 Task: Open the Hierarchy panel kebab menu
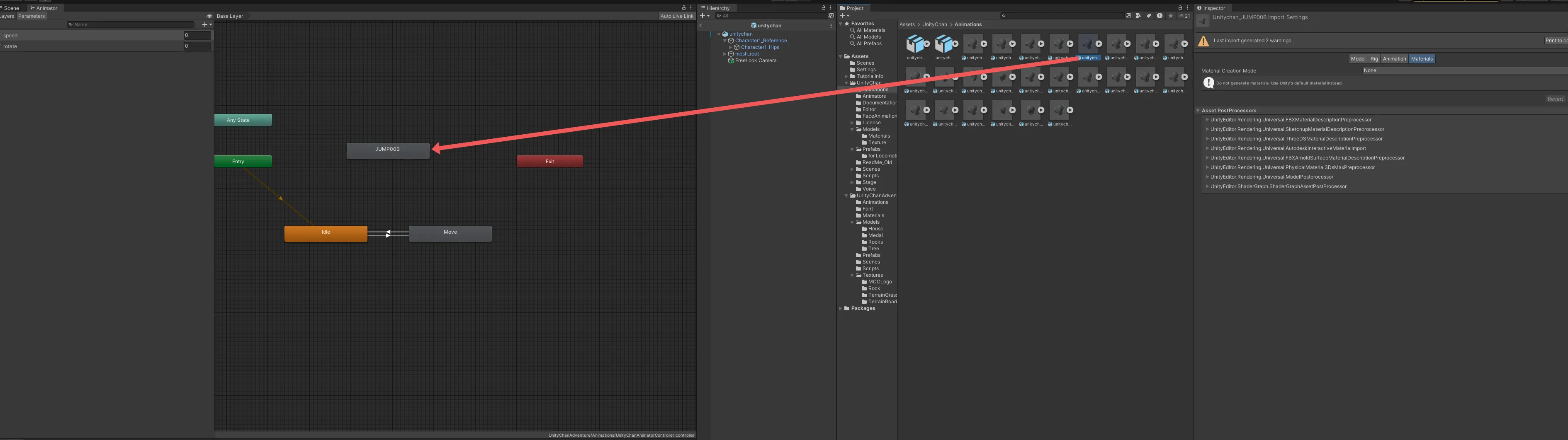tap(830, 8)
